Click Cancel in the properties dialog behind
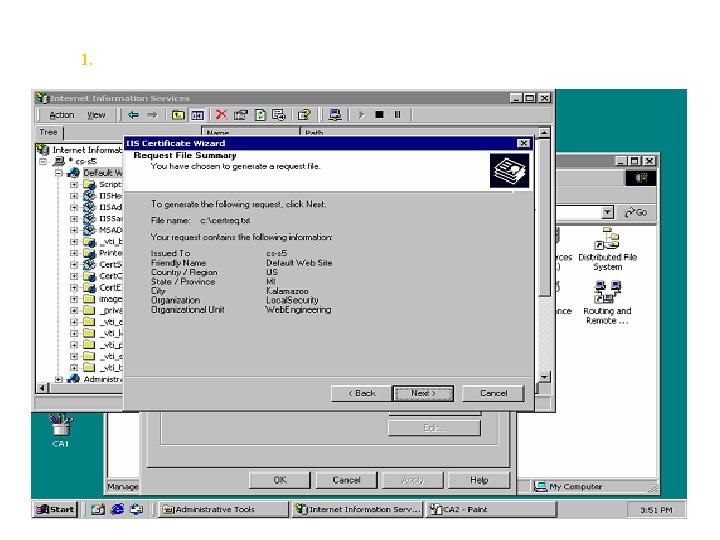 pyautogui.click(x=346, y=480)
